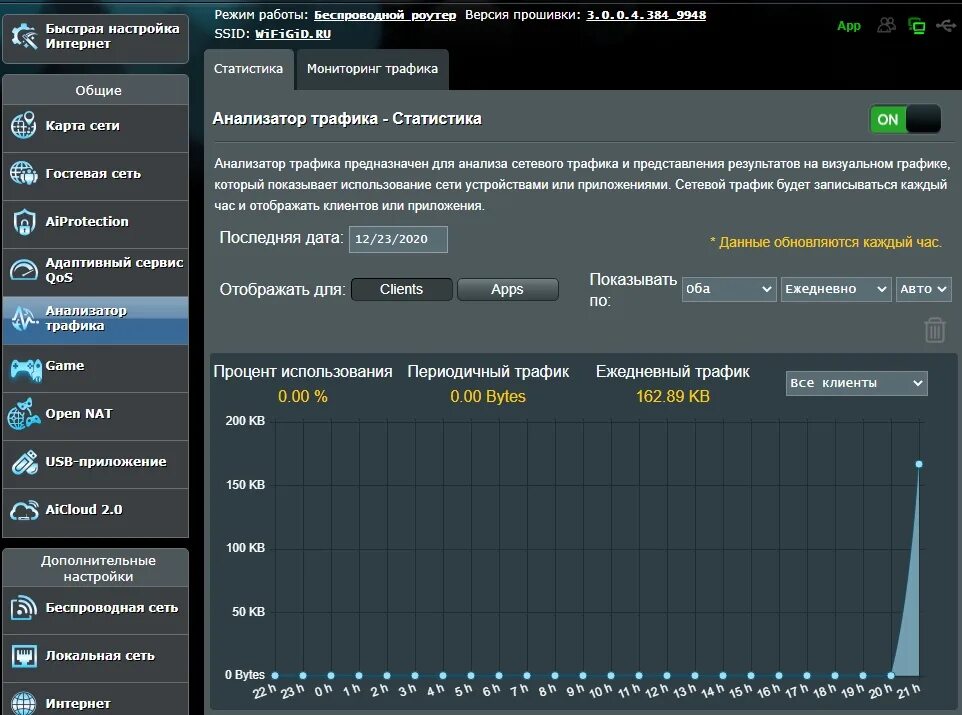Image resolution: width=962 pixels, height=715 pixels.
Task: Open the Карта сети menu item
Action: tap(96, 128)
